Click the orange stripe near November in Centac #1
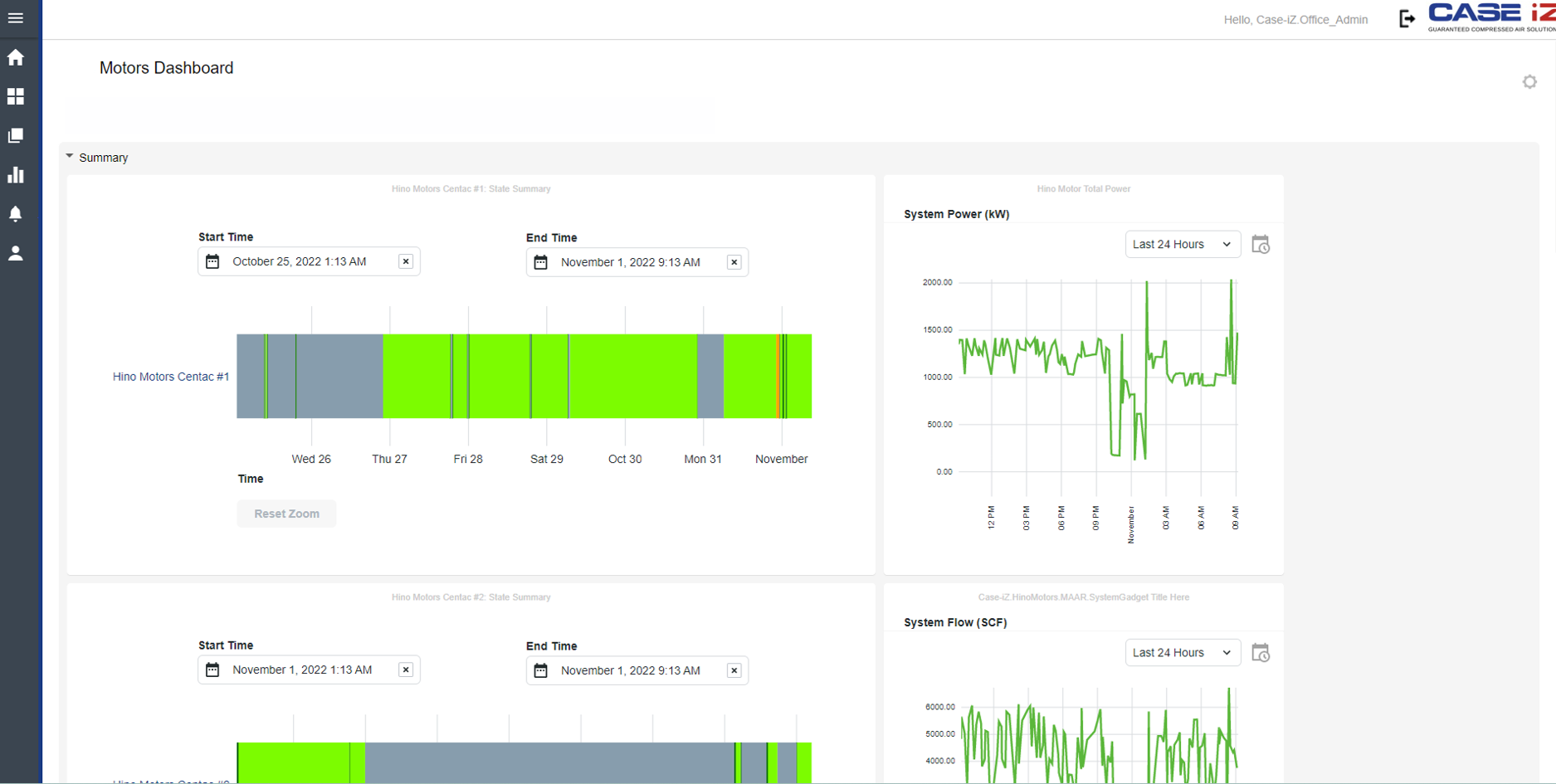 (x=778, y=376)
